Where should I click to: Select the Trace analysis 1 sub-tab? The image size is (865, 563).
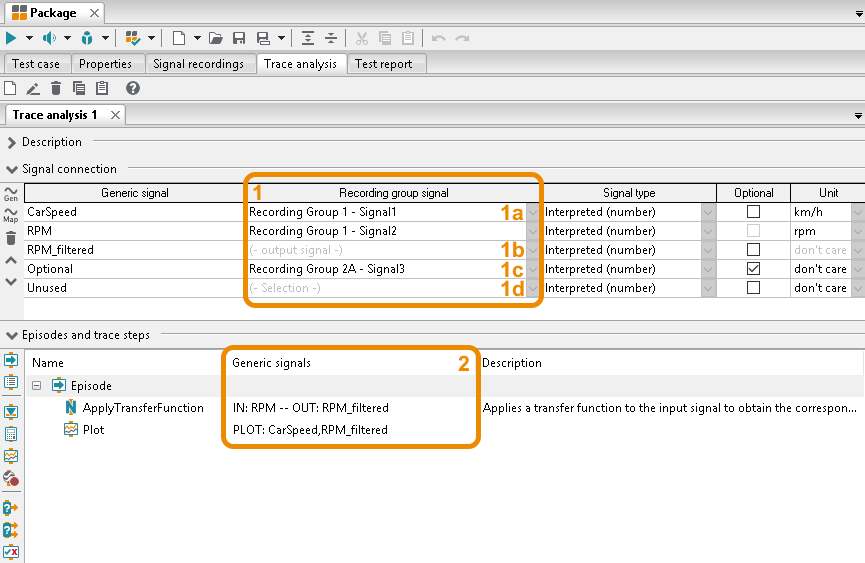coord(55,115)
